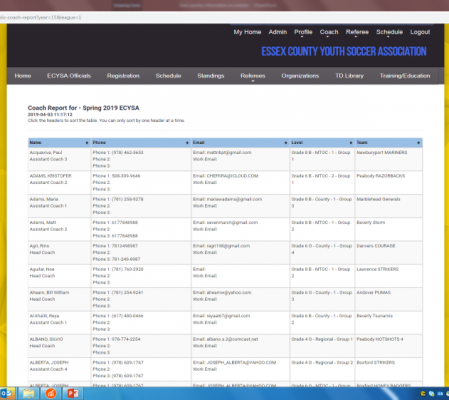Sort the table by the Email column arrow

pyautogui.click(x=286, y=143)
